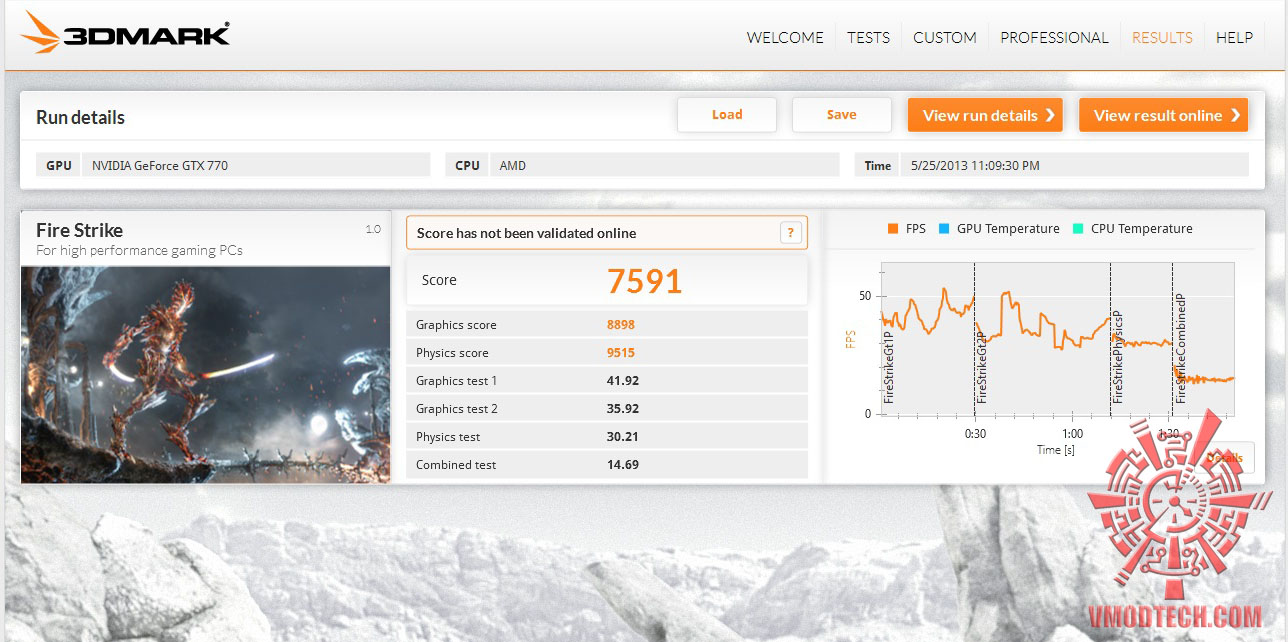Click the Save button
The width and height of the screenshot is (1288, 642).
pos(842,115)
